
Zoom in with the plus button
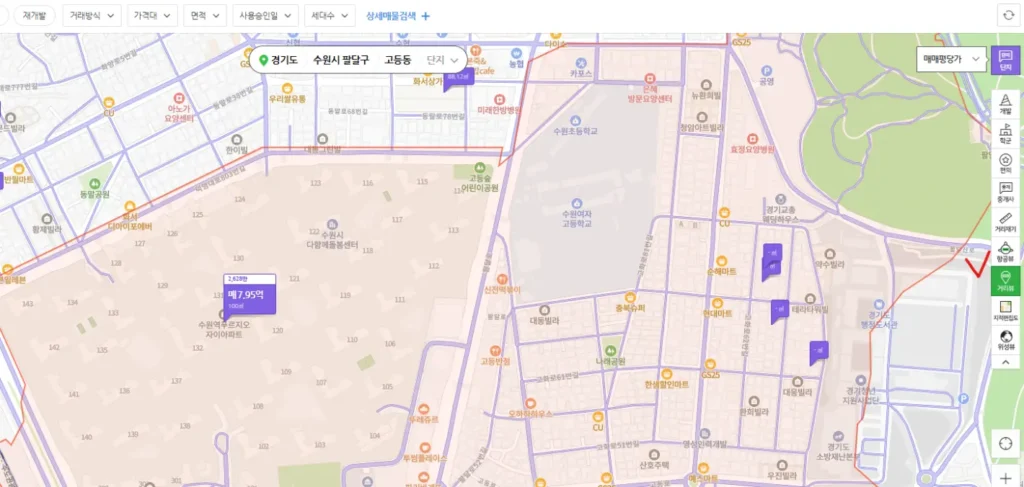[1005, 477]
